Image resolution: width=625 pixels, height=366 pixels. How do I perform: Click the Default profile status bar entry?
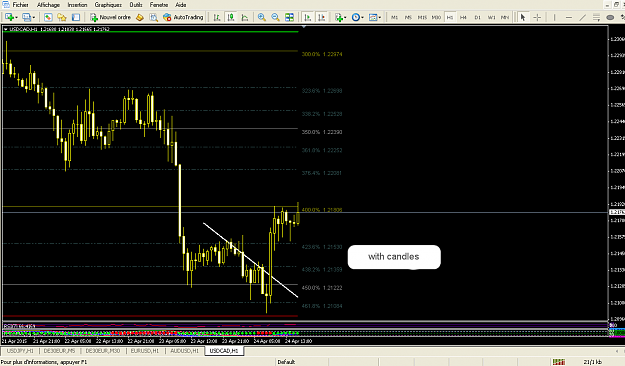coord(286,362)
